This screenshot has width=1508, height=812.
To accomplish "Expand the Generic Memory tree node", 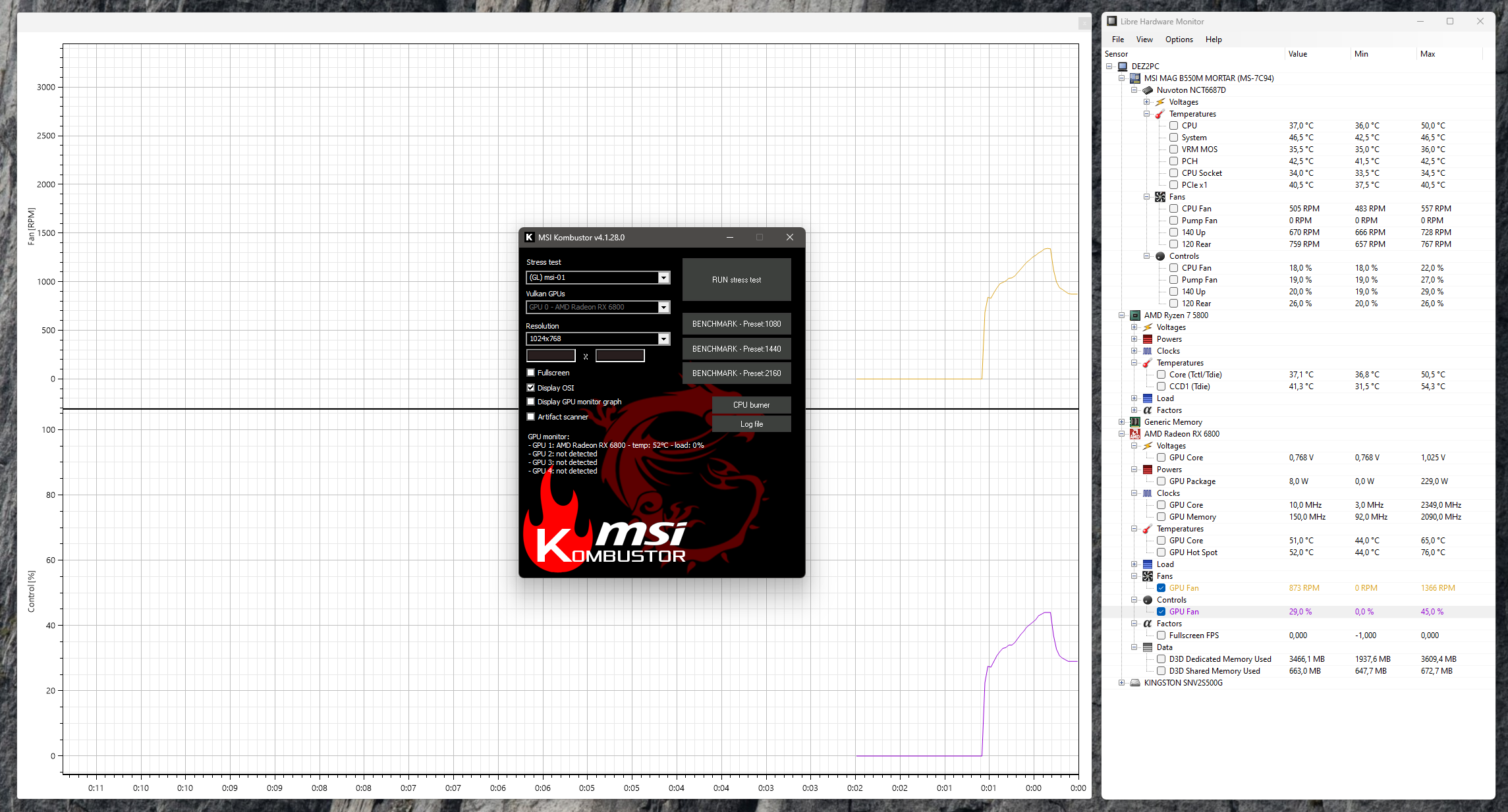I will pyautogui.click(x=1121, y=422).
